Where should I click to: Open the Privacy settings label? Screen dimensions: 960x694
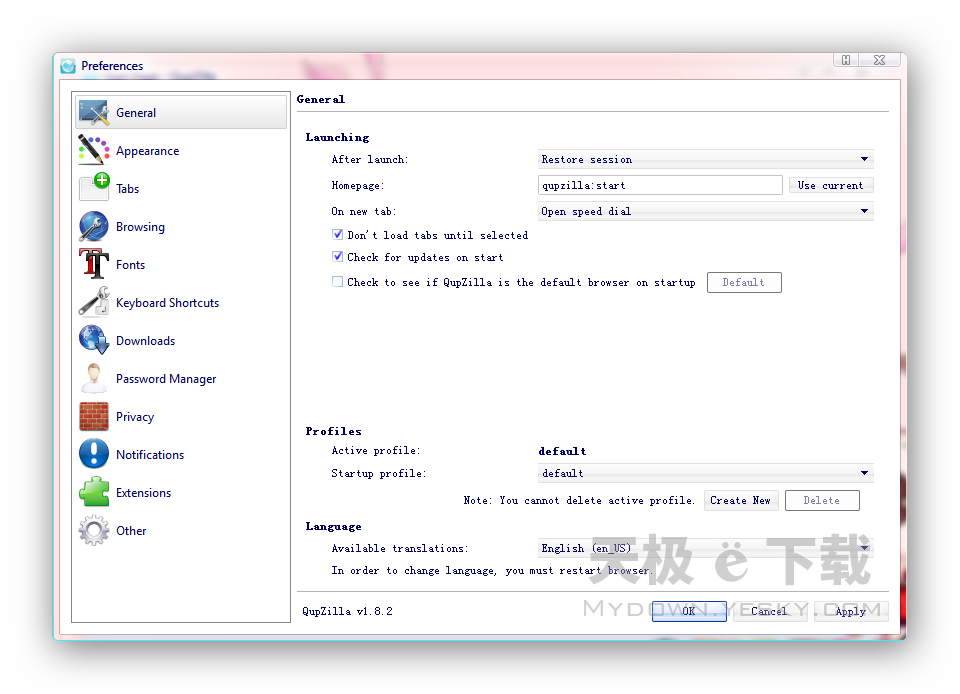135,417
